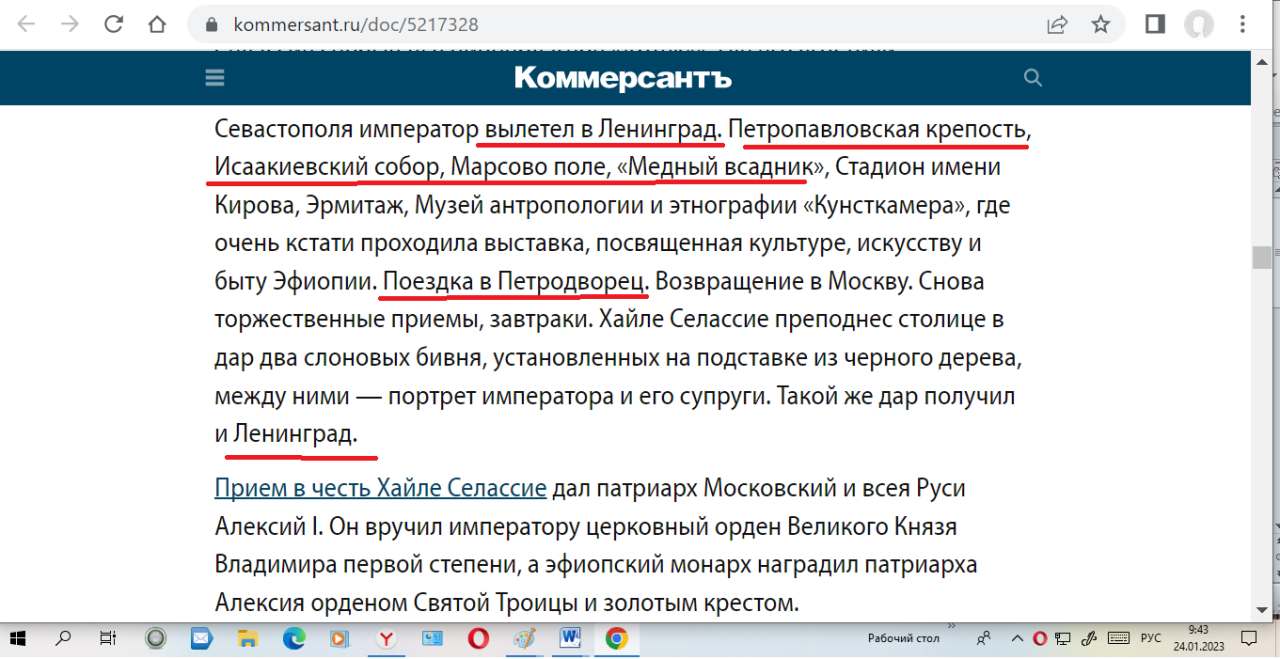1280x659 pixels.
Task: Share this page via share icon
Action: pyautogui.click(x=1057, y=24)
